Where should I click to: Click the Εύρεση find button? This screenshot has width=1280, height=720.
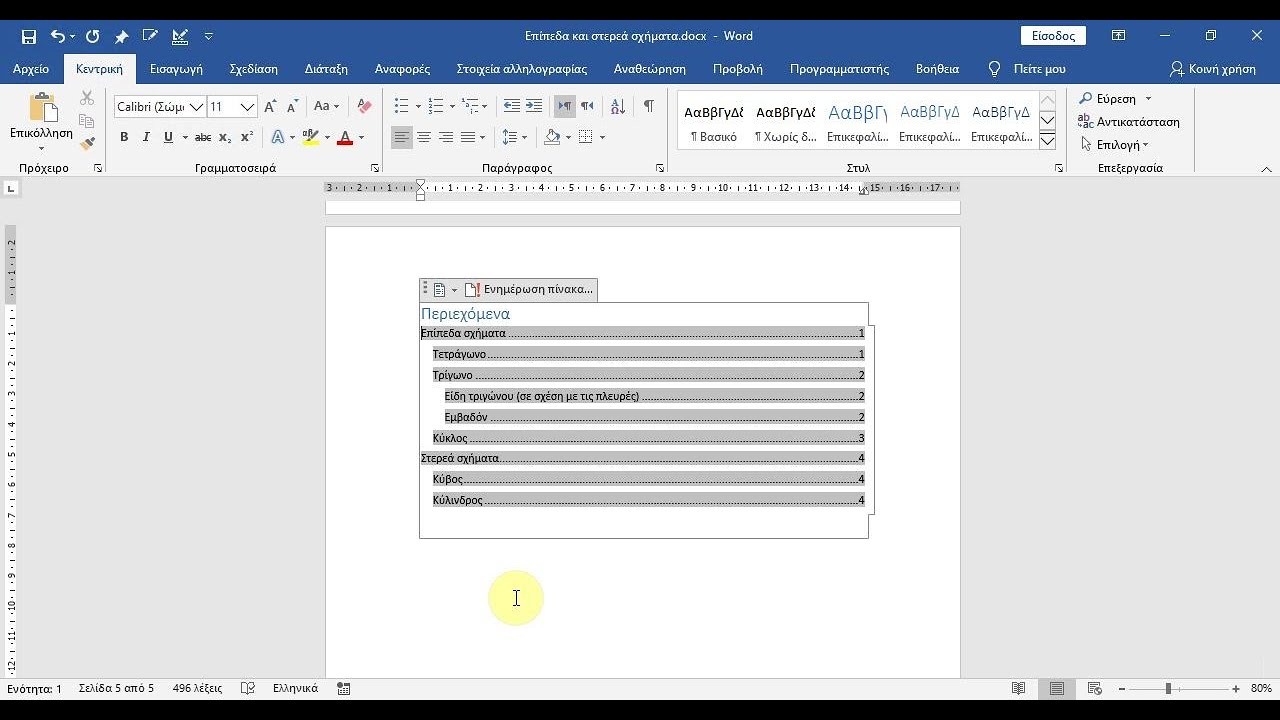point(1107,99)
